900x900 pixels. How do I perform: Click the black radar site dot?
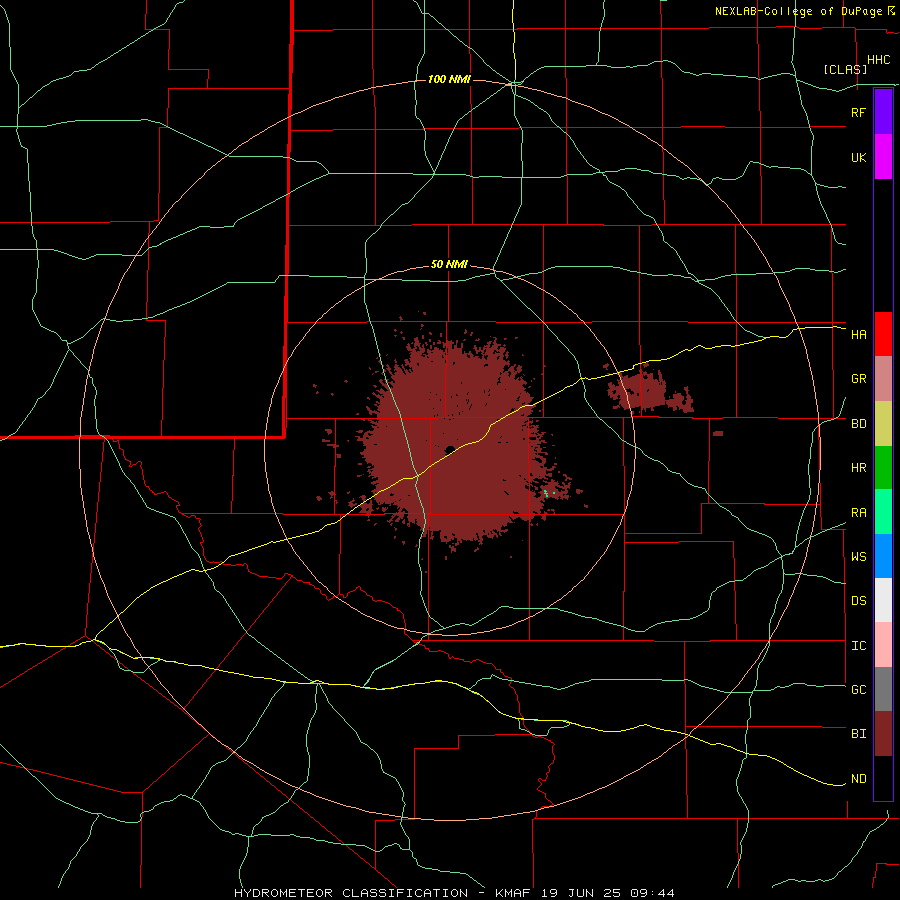[x=450, y=449]
